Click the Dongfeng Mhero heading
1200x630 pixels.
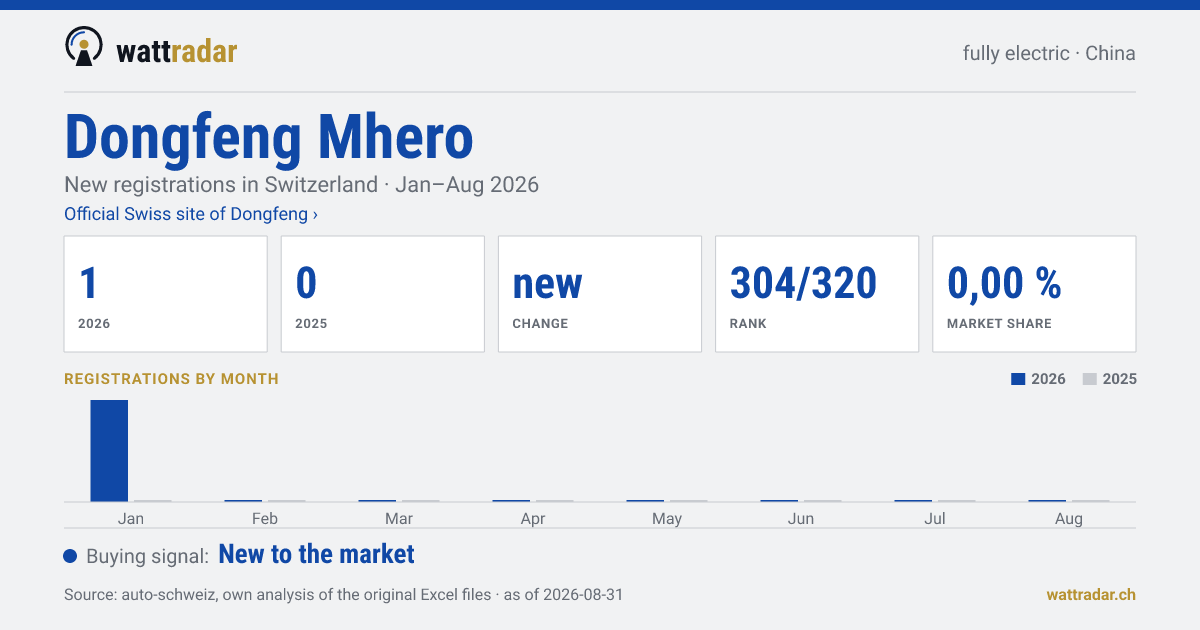click(x=269, y=137)
